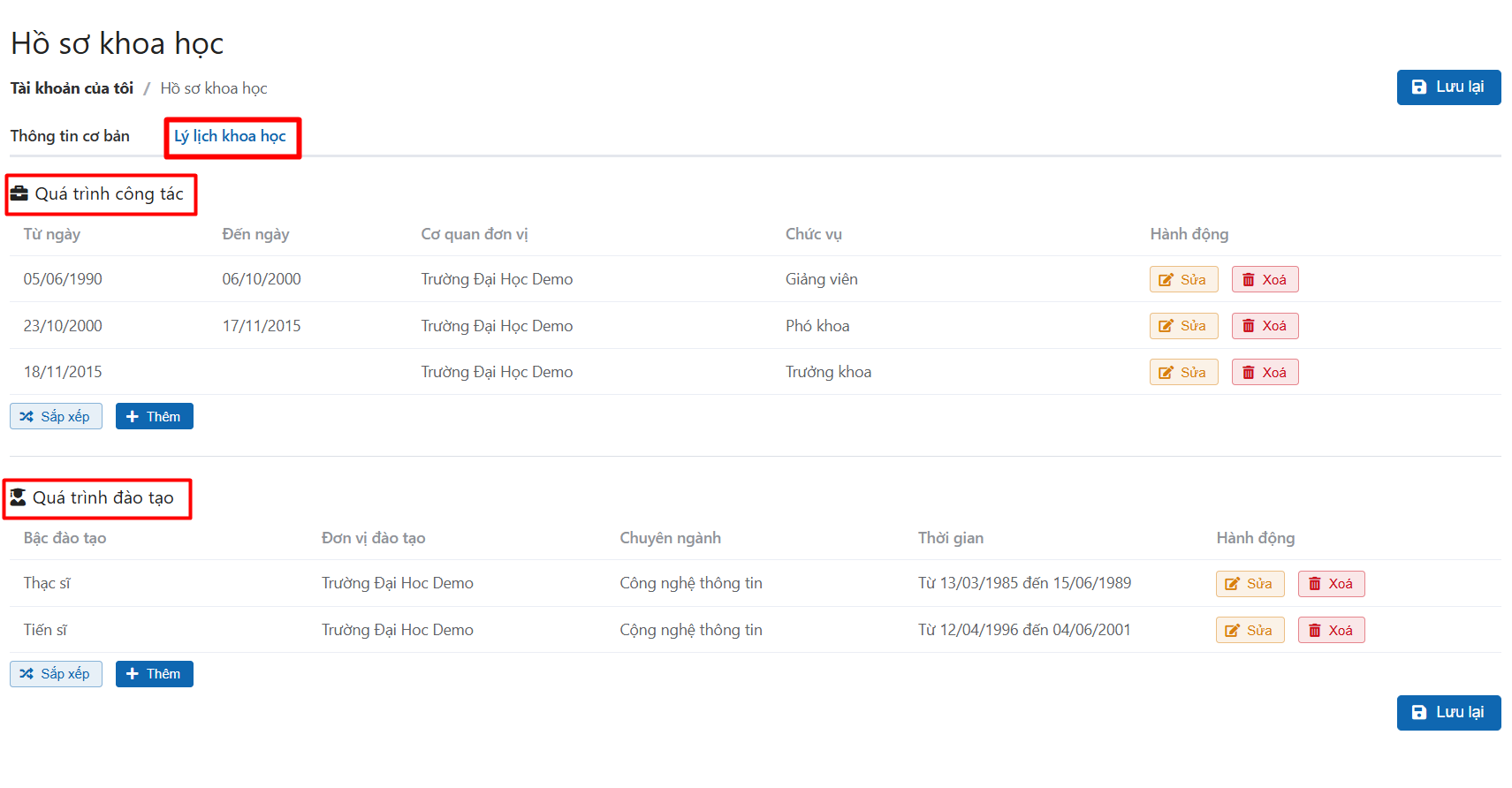The height and width of the screenshot is (788, 1512).
Task: Edit the Phó khoa work record
Action: (x=1182, y=326)
